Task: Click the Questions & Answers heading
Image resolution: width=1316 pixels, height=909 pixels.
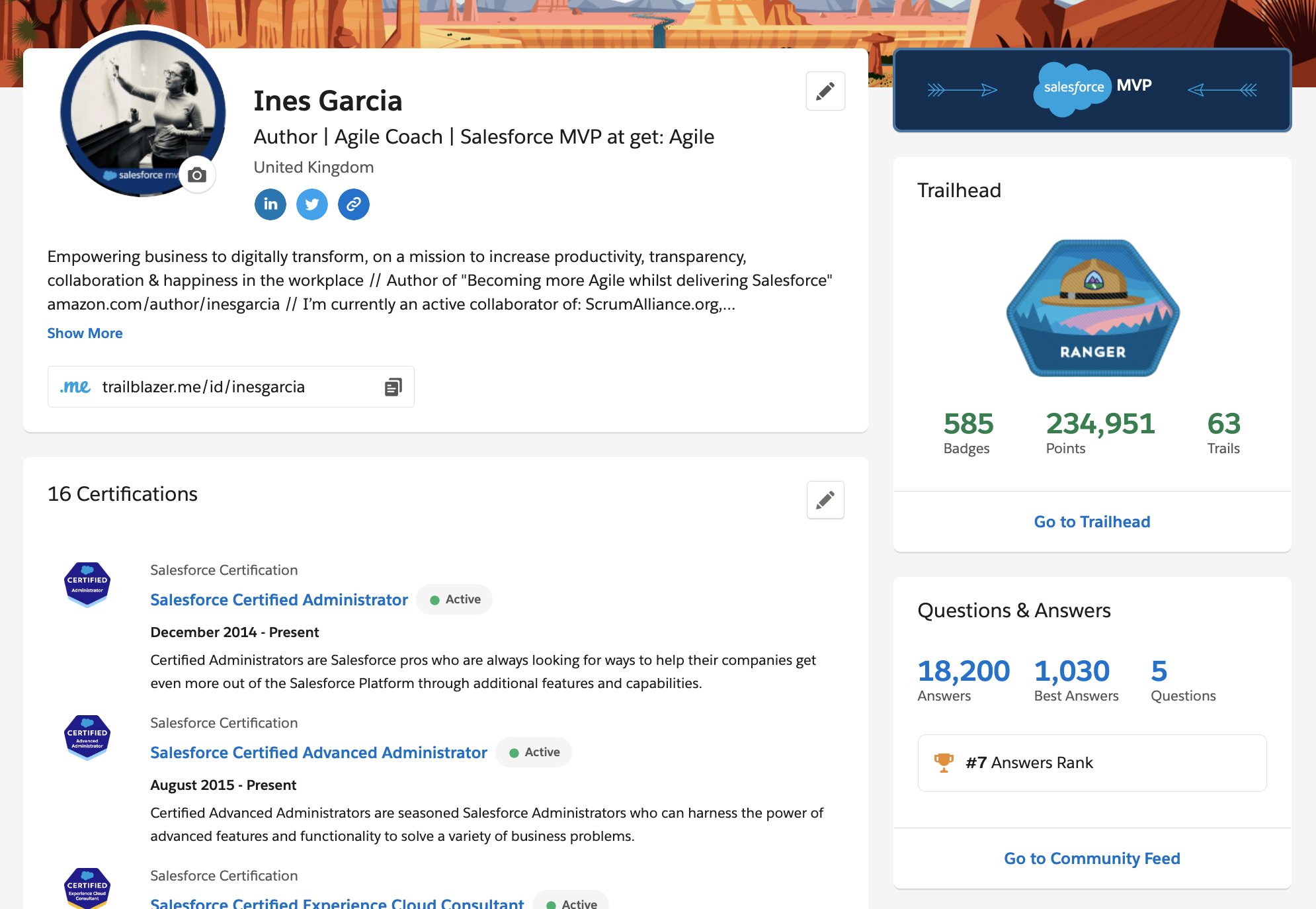Action: (1014, 611)
